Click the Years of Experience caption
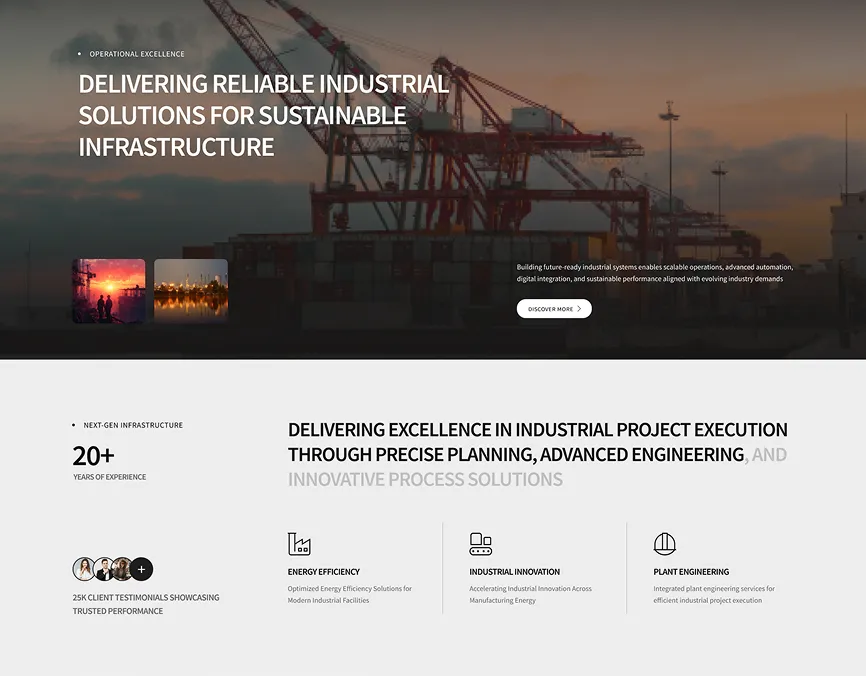The image size is (866, 676). [109, 477]
